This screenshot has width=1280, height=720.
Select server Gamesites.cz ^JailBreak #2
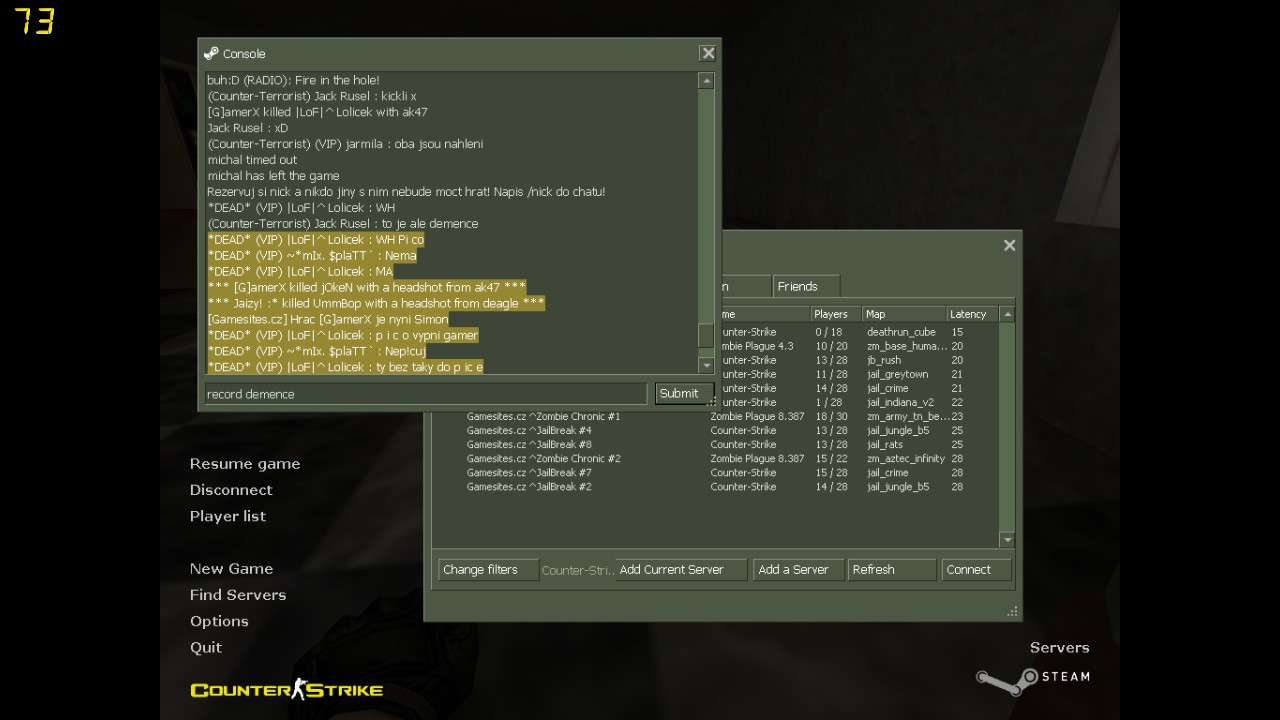[715, 487]
